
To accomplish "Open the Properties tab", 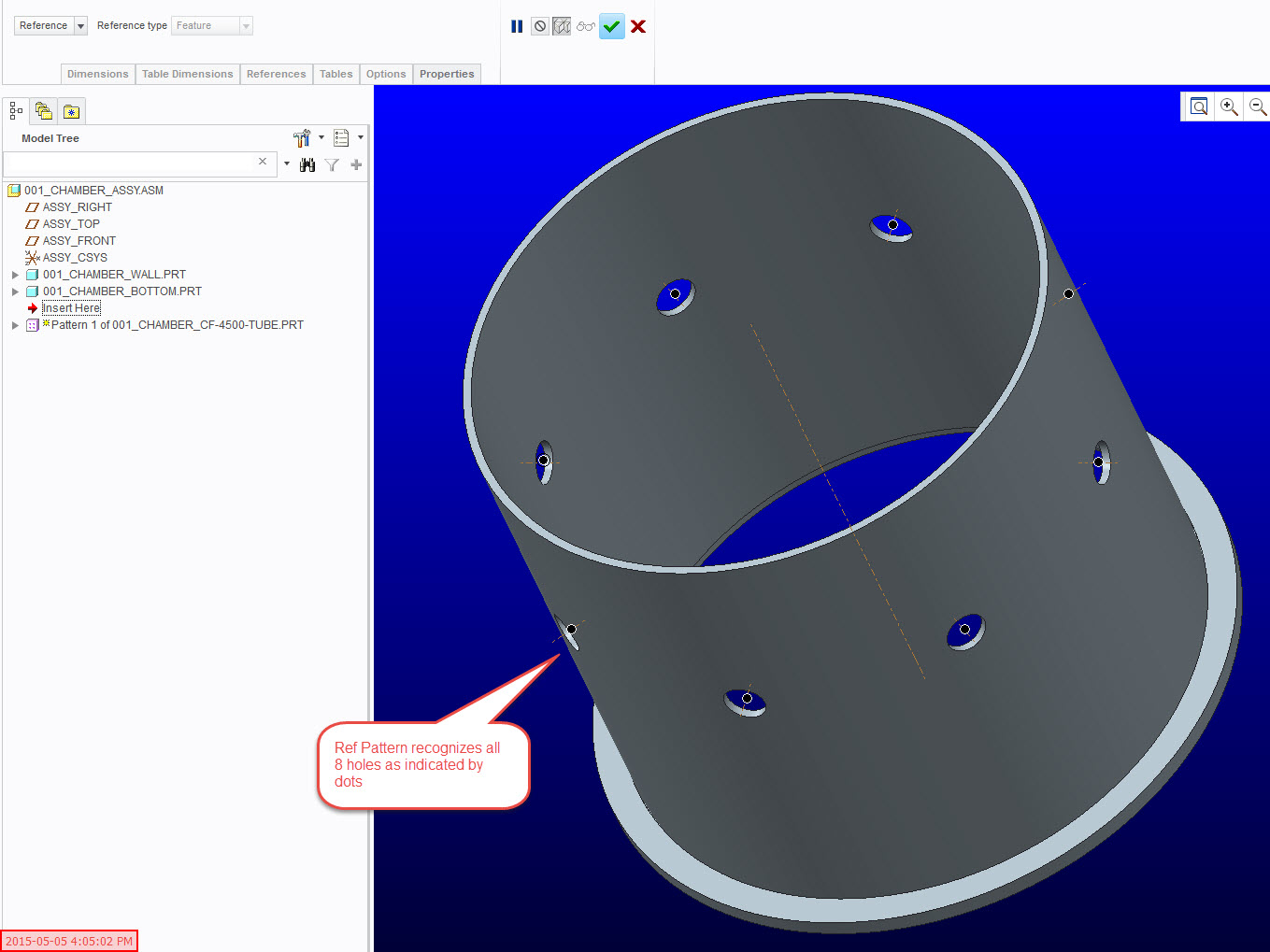I will click(x=447, y=74).
